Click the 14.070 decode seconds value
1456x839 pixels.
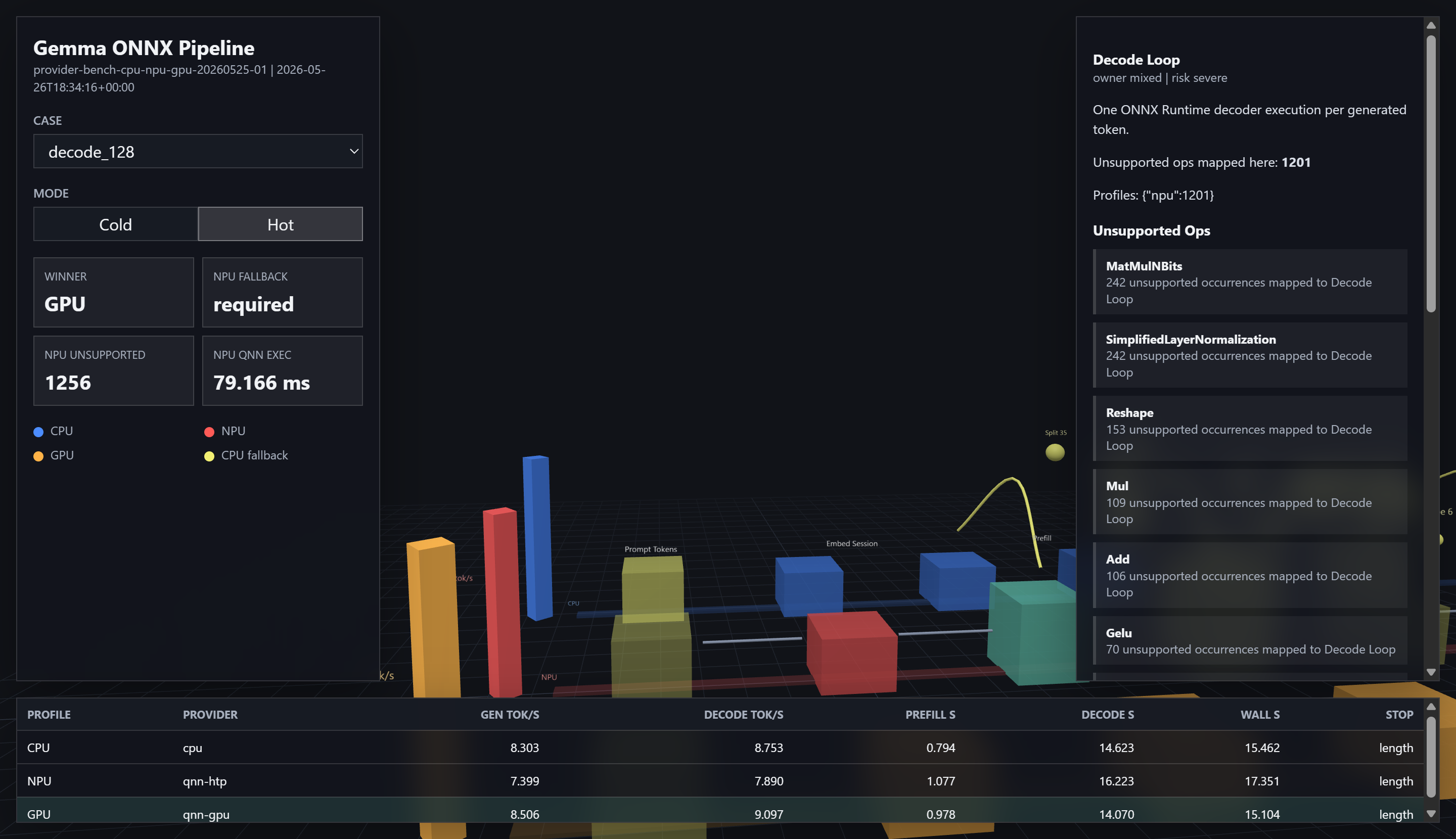point(1116,814)
